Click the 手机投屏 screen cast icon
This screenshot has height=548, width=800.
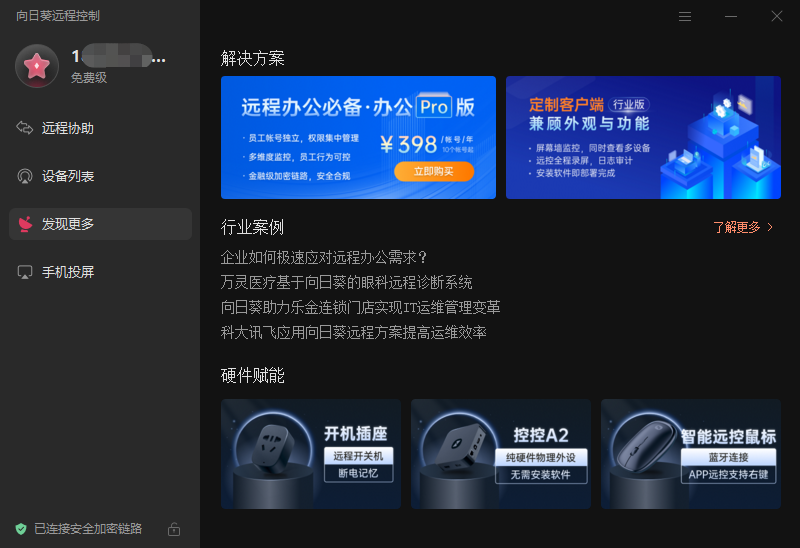[x=25, y=272]
